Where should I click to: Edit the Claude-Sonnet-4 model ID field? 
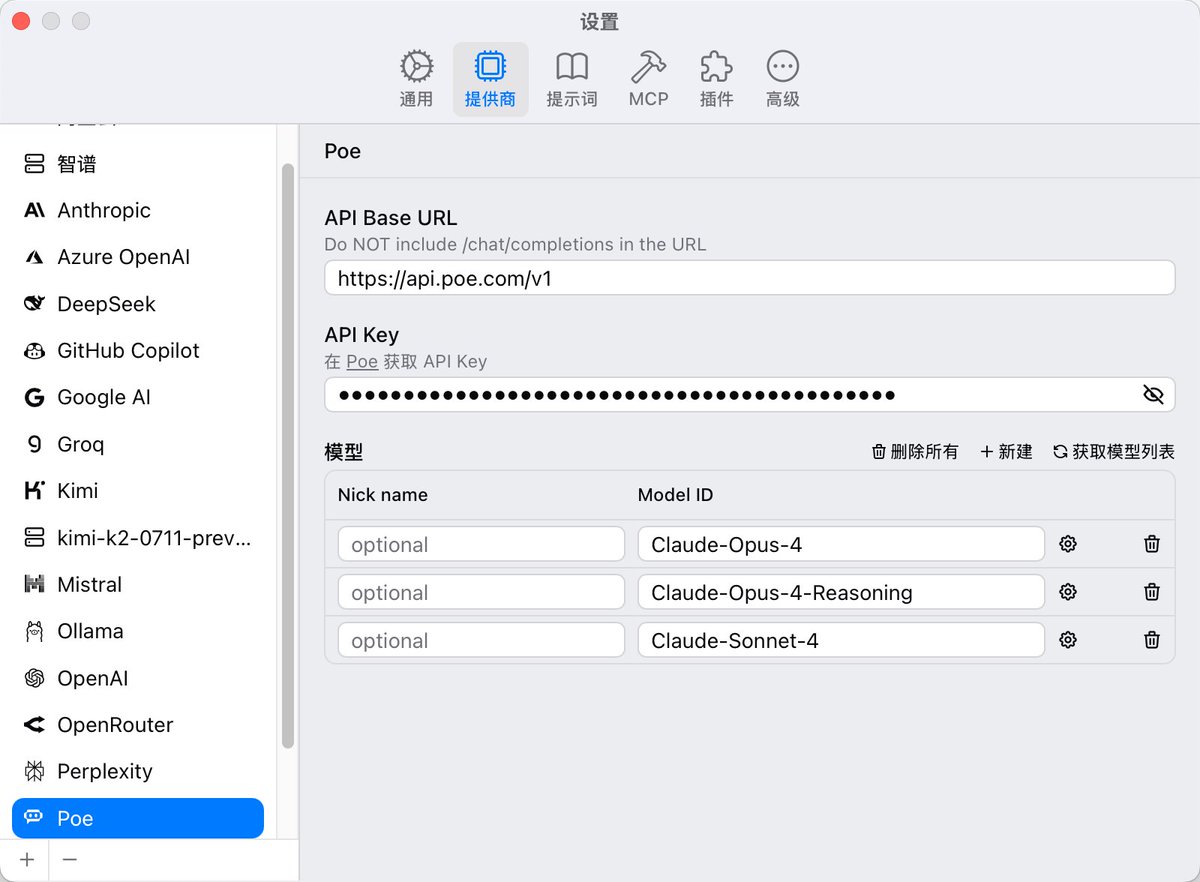841,640
